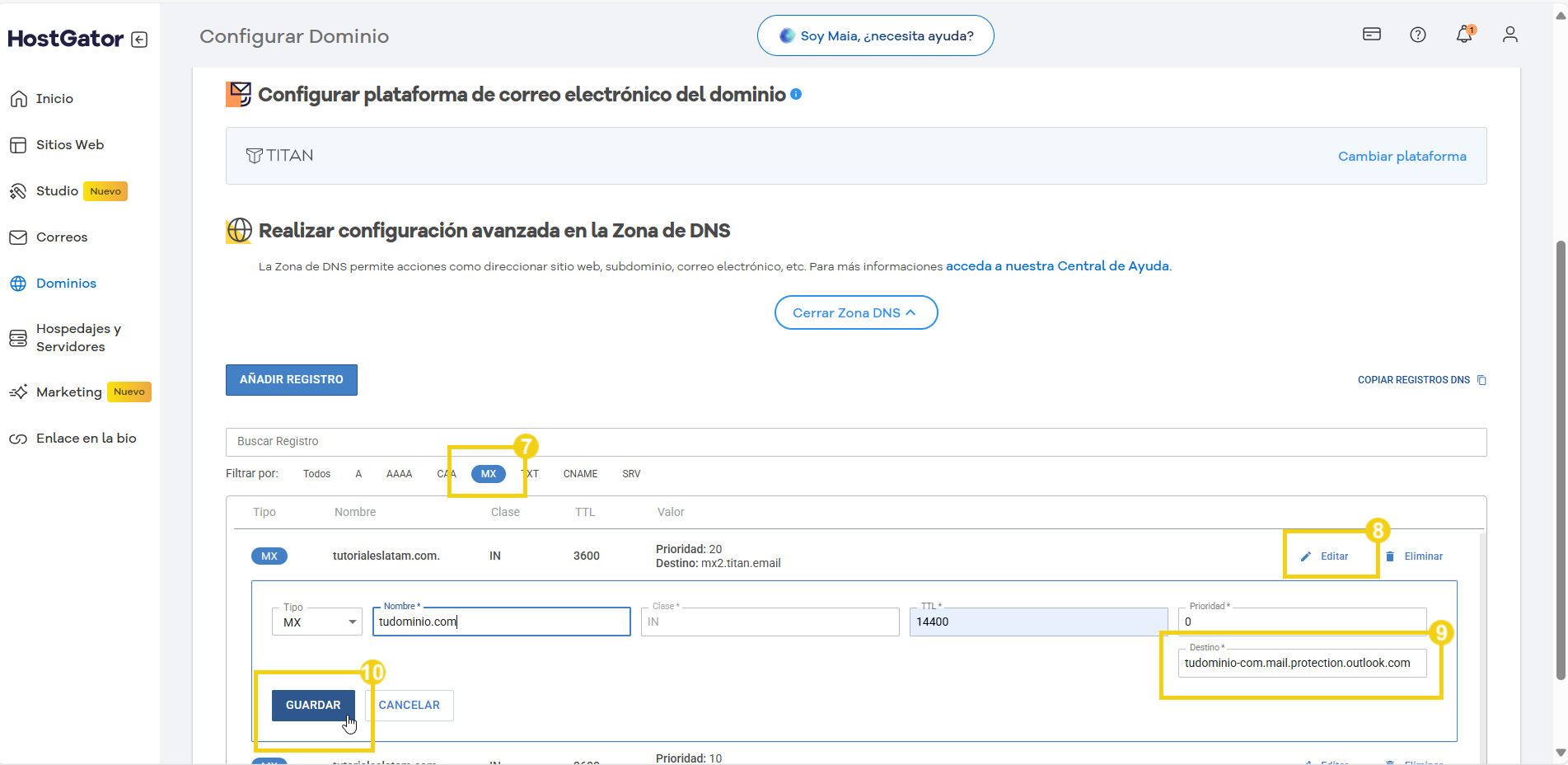The height and width of the screenshot is (765, 1568).
Task: Click the trash Eliminar icon for MX record
Action: pyautogui.click(x=1390, y=556)
